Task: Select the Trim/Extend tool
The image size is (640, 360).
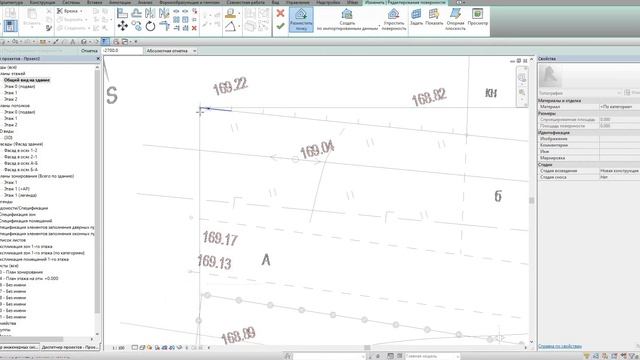Action: 164,26
